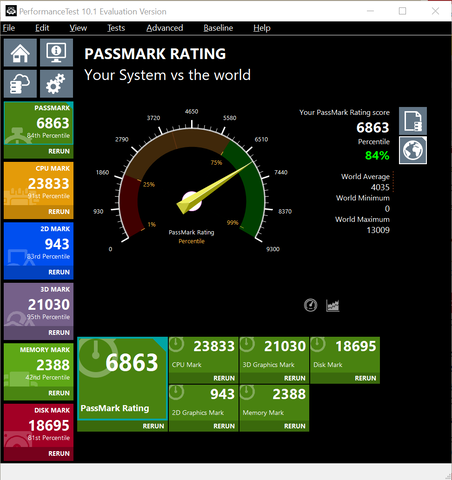This screenshot has width=452, height=480.
Task: Click RERUN on the 2D Graphics Mark tile
Action: click(224, 426)
